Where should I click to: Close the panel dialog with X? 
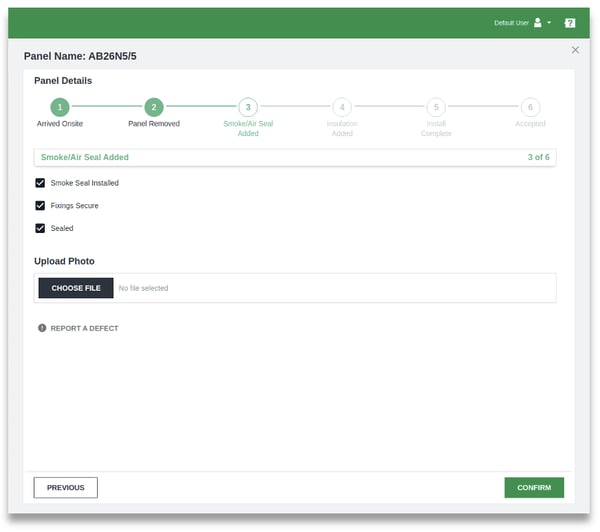click(x=575, y=49)
